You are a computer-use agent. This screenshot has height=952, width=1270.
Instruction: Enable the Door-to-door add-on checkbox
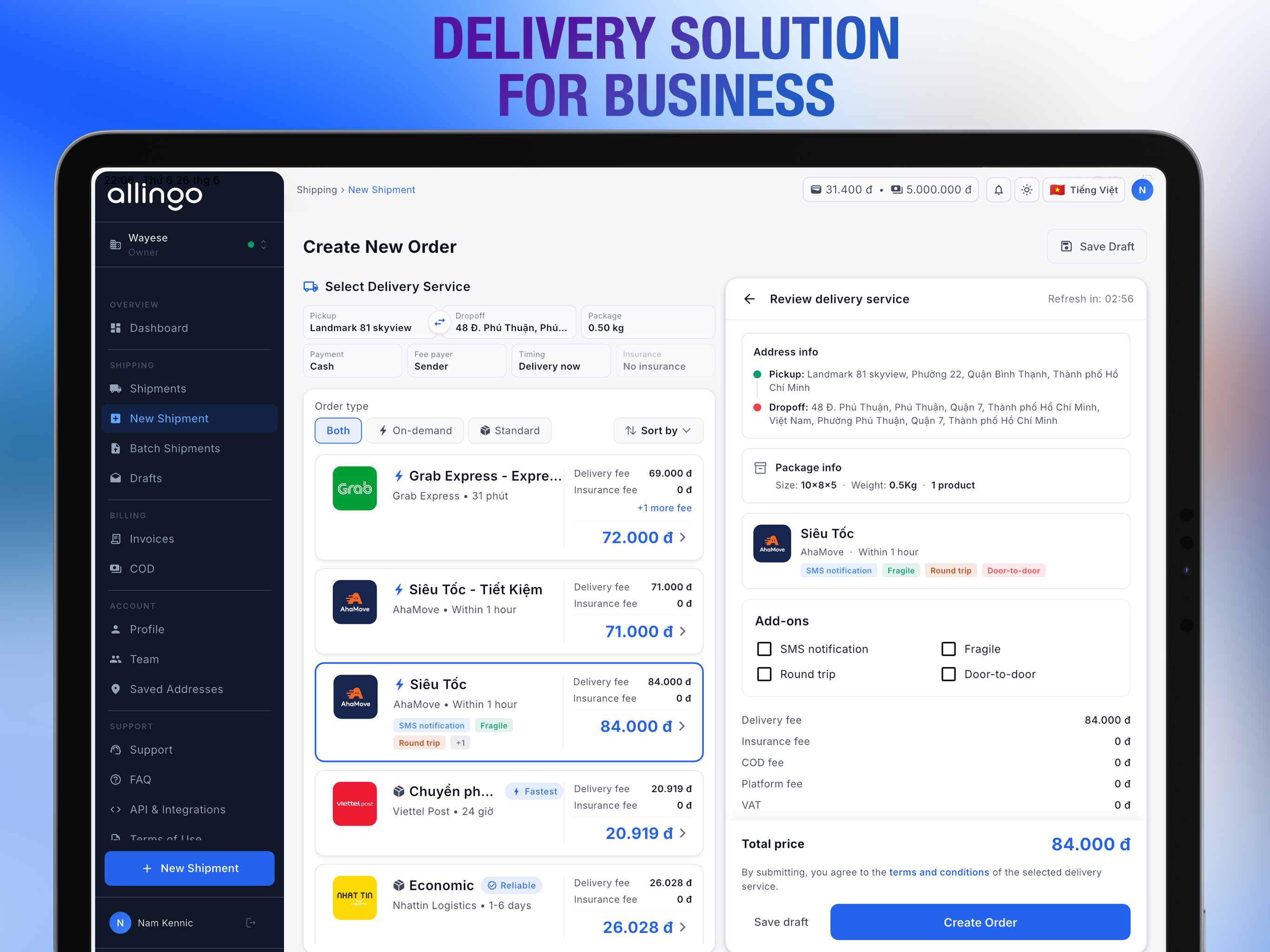pos(948,674)
